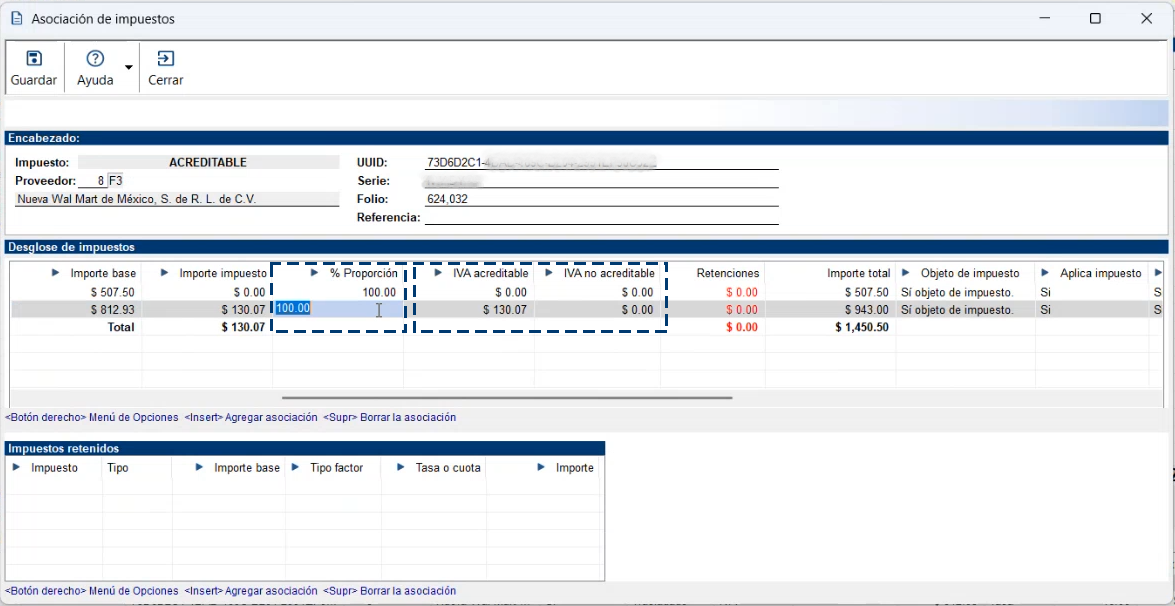Click the IVA acreditable column header

[x=489, y=273]
